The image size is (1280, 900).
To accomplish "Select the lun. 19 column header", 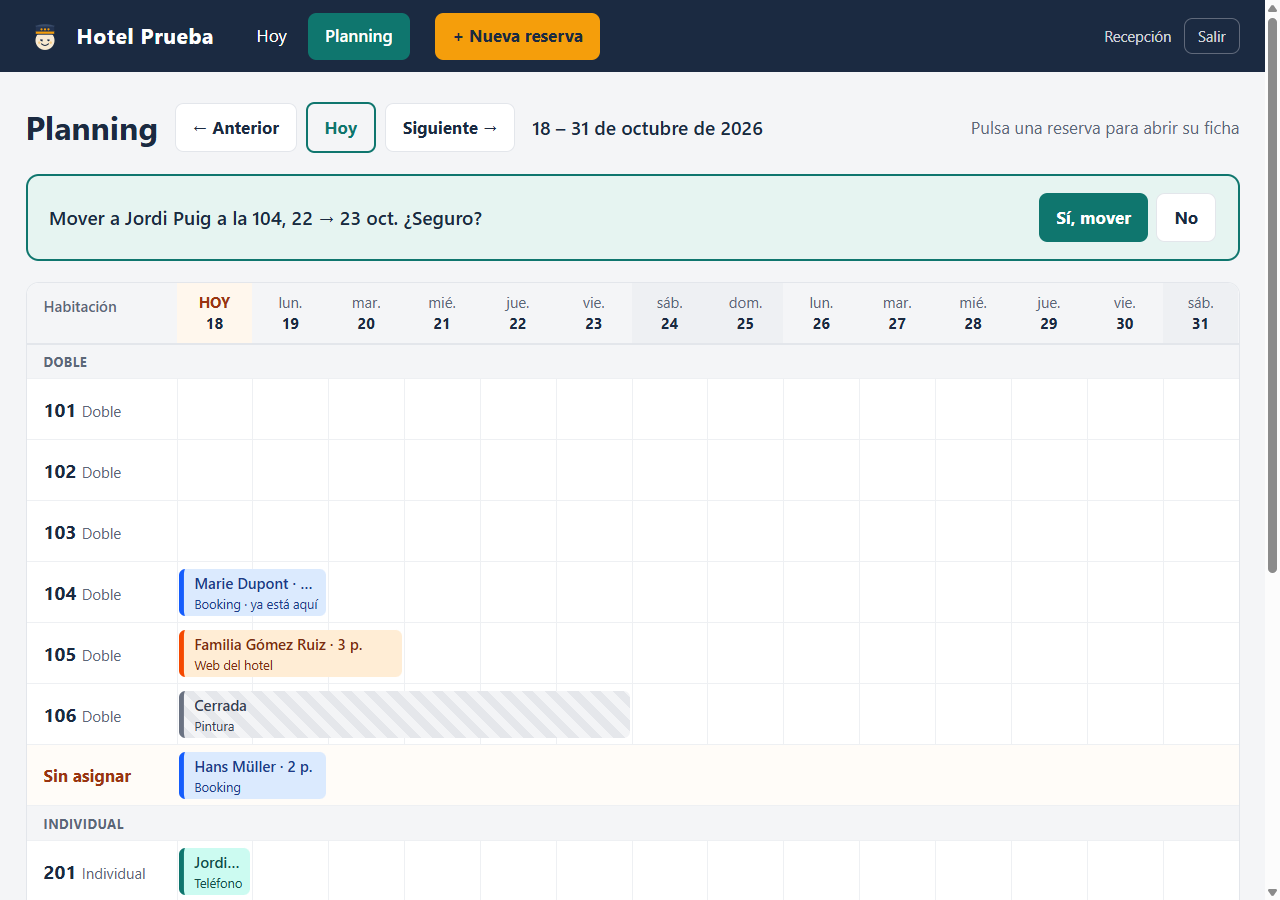I will coord(290,313).
